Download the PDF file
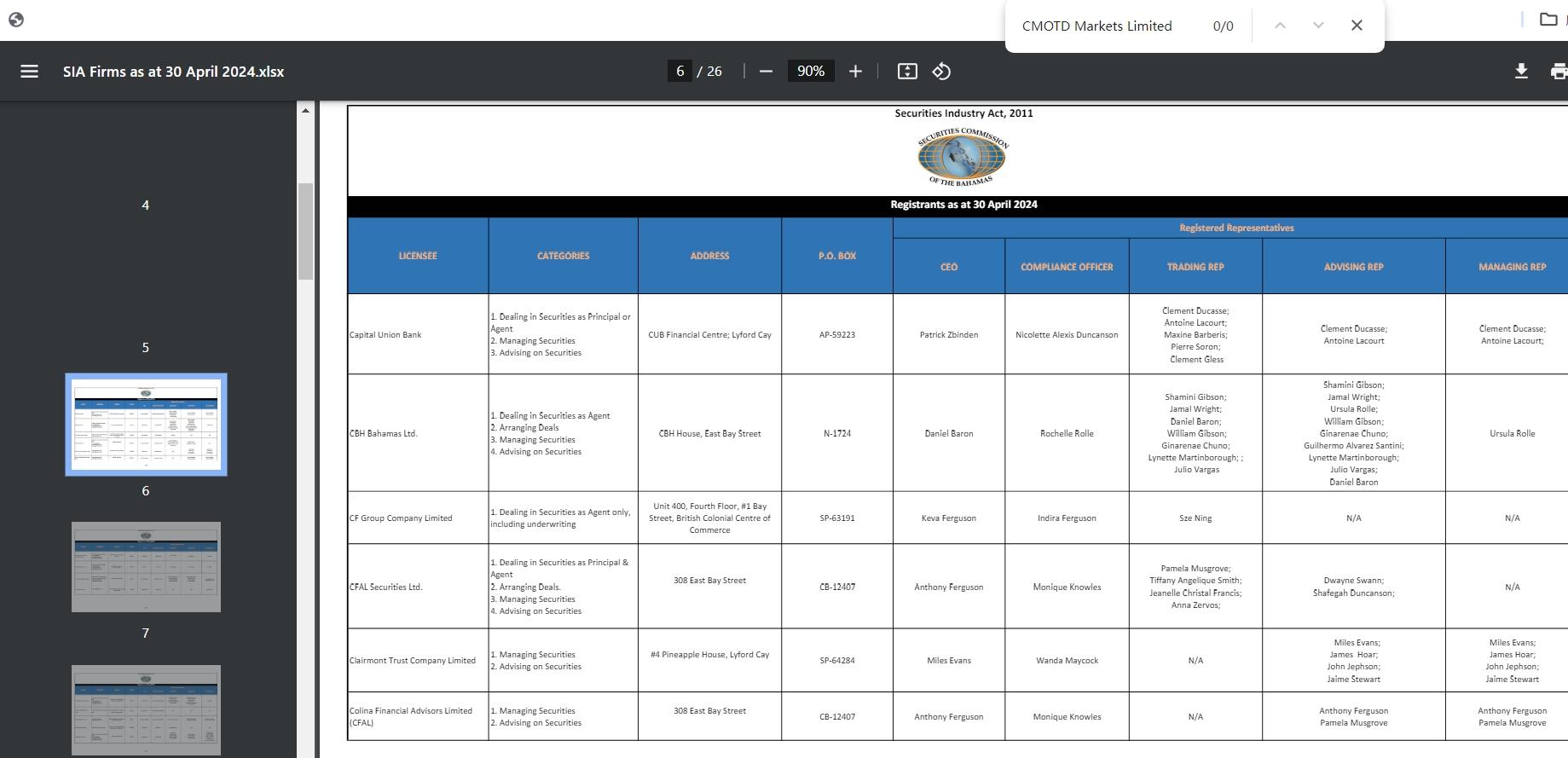The width and height of the screenshot is (1568, 758). click(x=1521, y=72)
